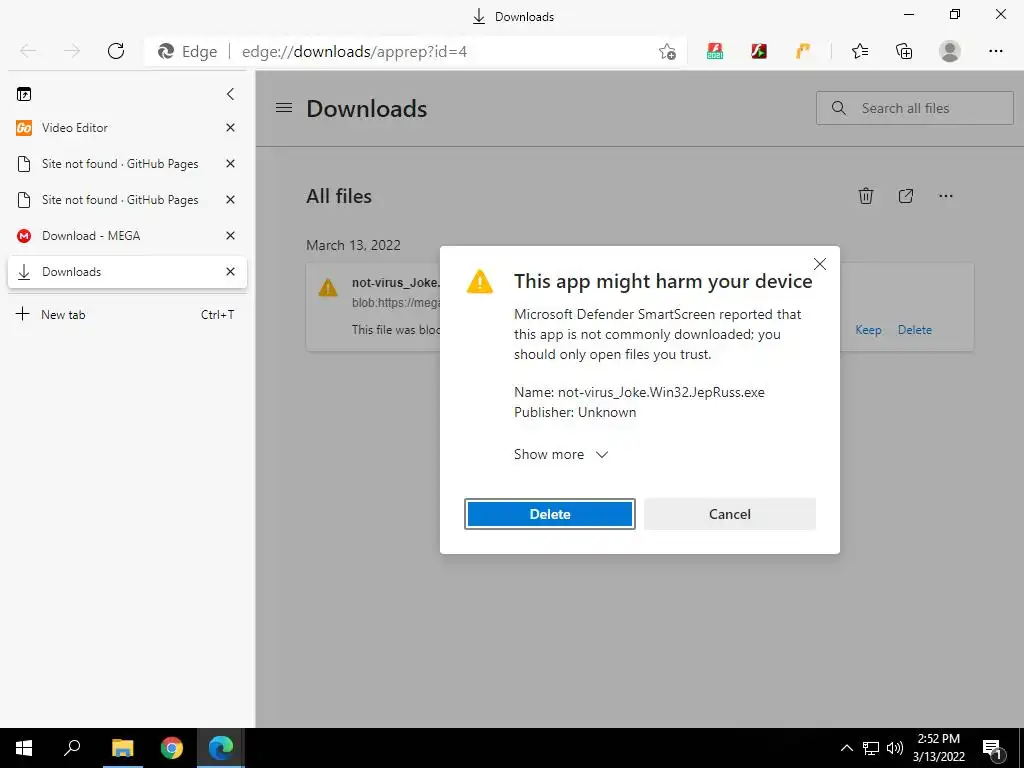Screen dimensions: 1024x768
Task: Open File Explorer from taskbar
Action: pyautogui.click(x=122, y=748)
